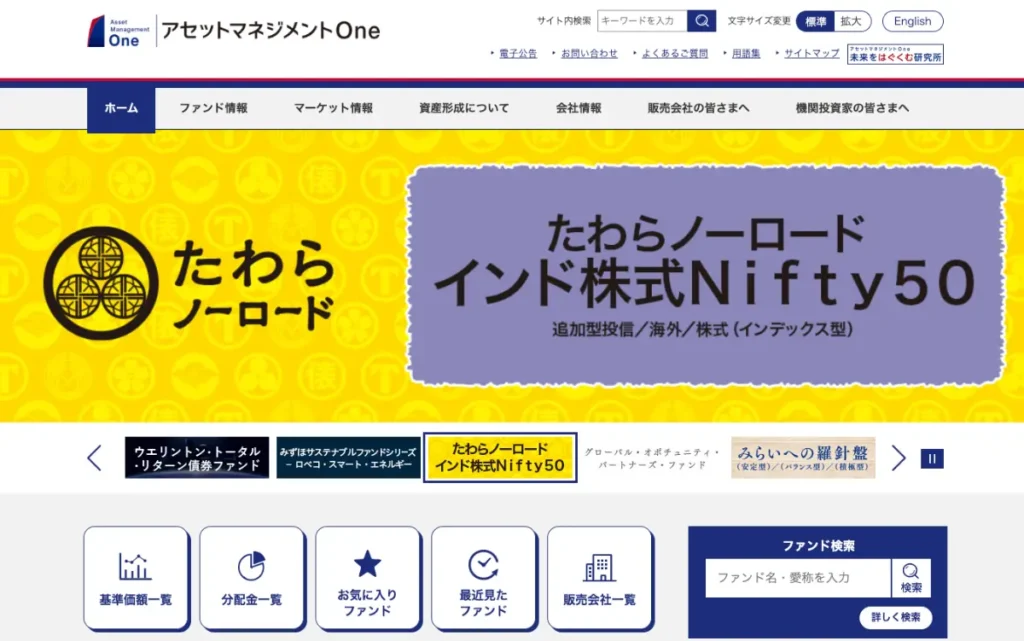Click the site keyword search field
The image size is (1024, 641).
[x=642, y=21]
